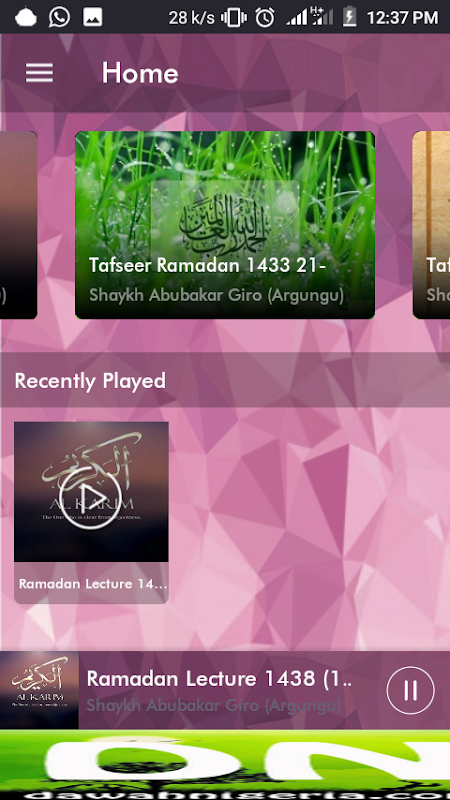Show the partially visible previous featured card

pyautogui.click(x=18, y=225)
